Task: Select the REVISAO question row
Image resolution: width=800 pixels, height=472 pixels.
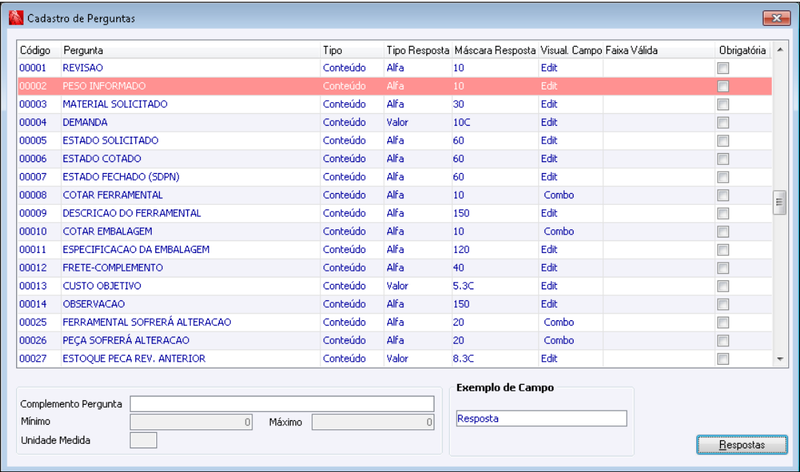Action: pyautogui.click(x=394, y=68)
